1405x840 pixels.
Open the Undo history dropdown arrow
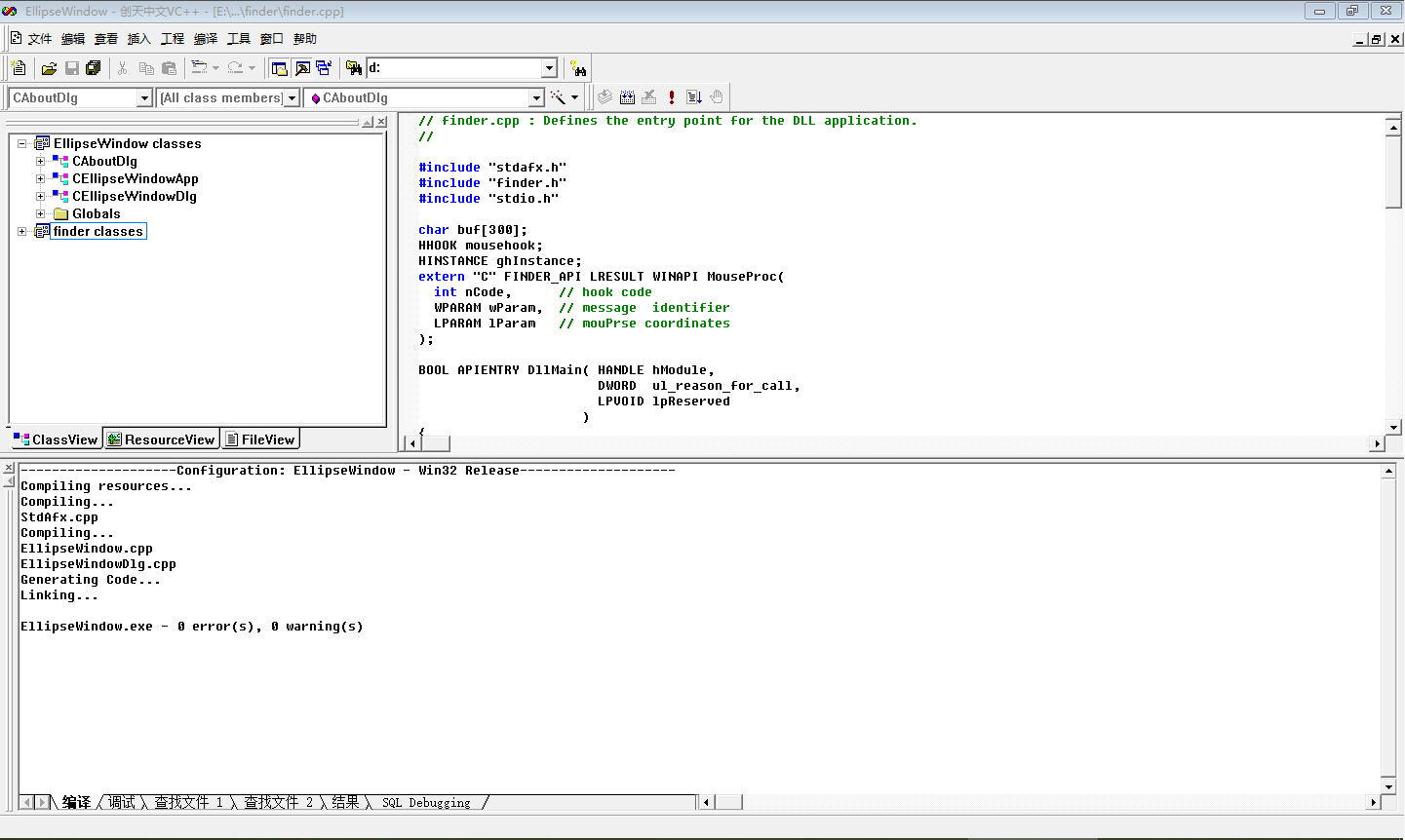pyautogui.click(x=215, y=68)
